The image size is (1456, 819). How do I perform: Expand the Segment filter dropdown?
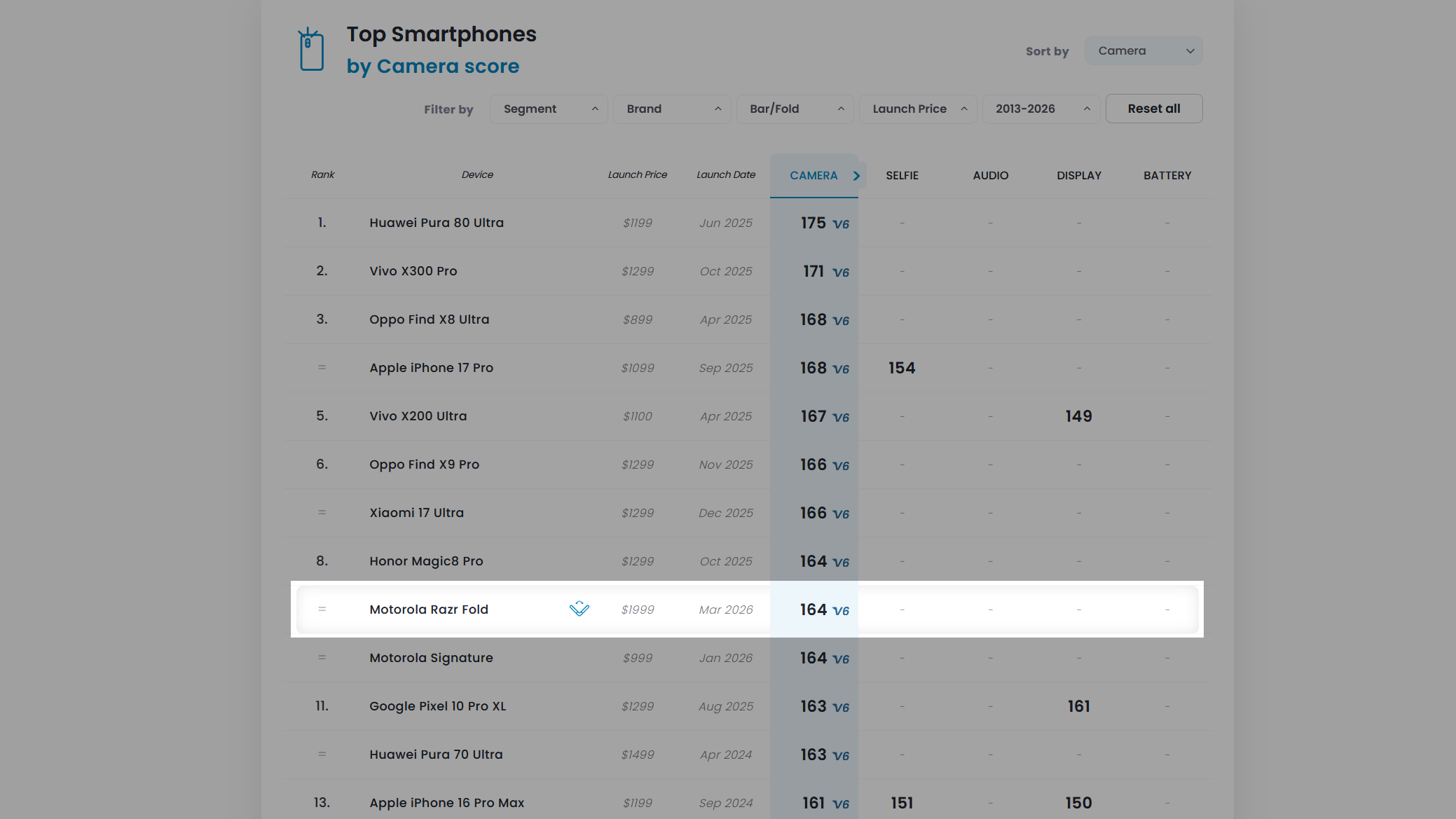(549, 109)
